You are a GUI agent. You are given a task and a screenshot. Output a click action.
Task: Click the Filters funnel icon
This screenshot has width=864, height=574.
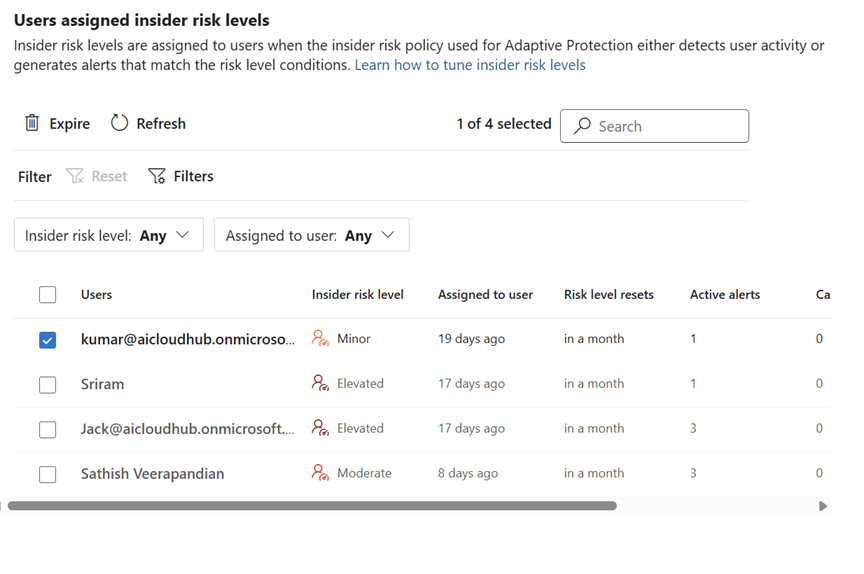pyautogui.click(x=157, y=176)
